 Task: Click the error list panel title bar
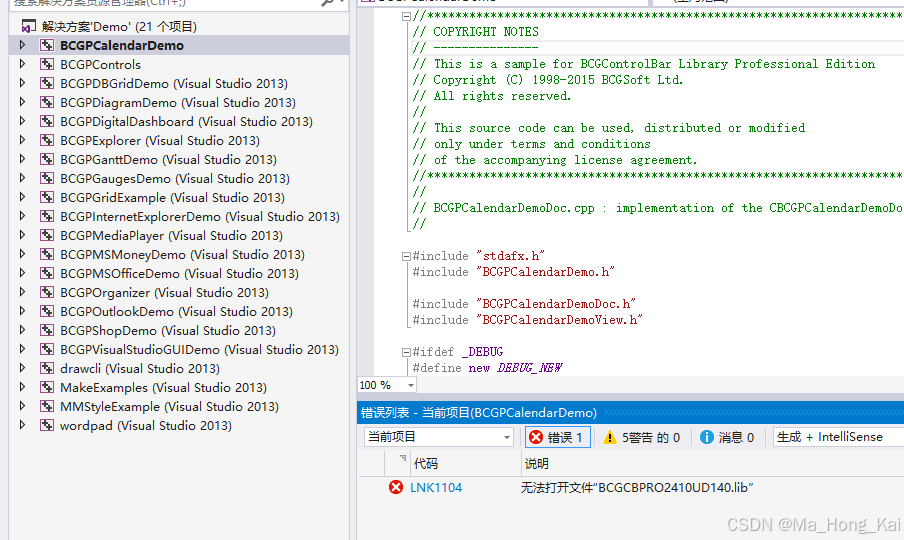[x=630, y=412]
